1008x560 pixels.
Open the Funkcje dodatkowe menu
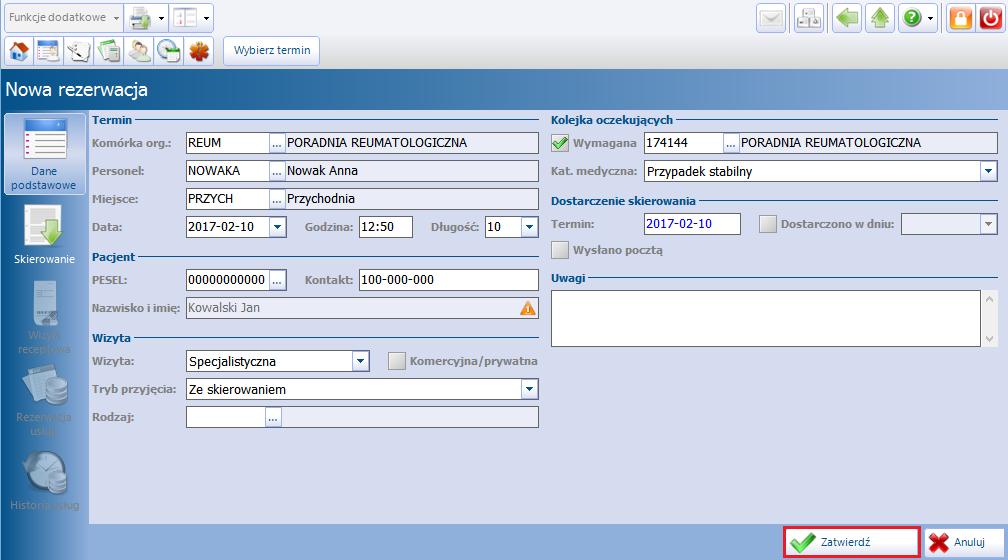[64, 18]
